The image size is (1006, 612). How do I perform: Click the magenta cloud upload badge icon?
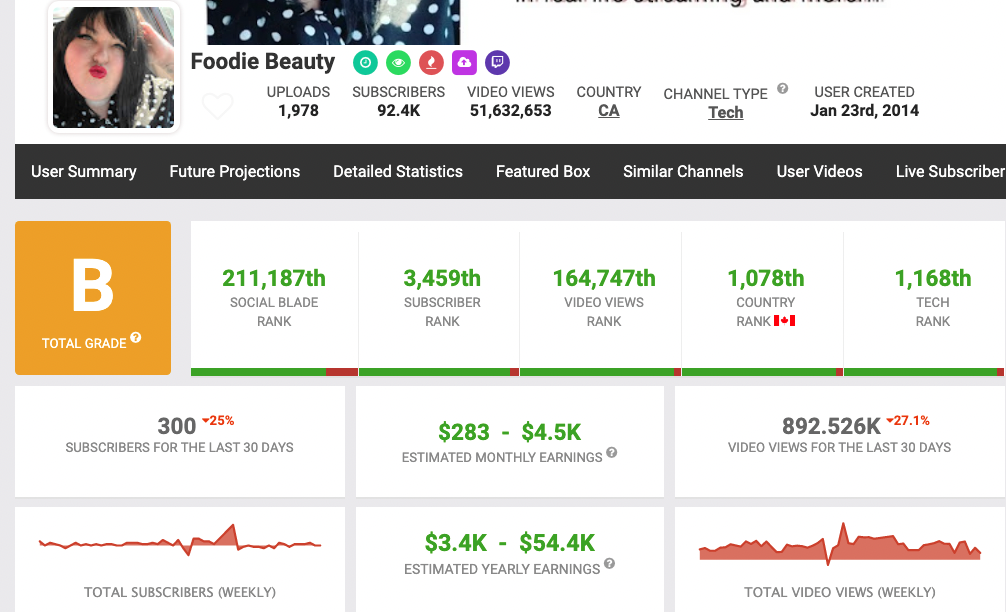464,62
